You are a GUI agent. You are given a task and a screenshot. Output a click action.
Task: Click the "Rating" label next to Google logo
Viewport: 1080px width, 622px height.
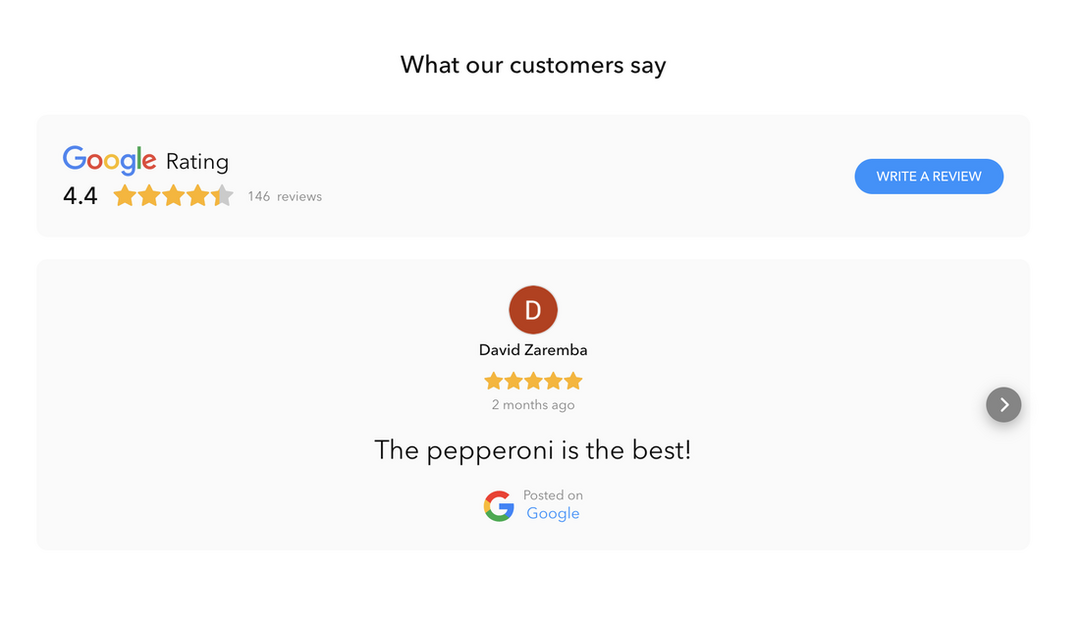[197, 162]
